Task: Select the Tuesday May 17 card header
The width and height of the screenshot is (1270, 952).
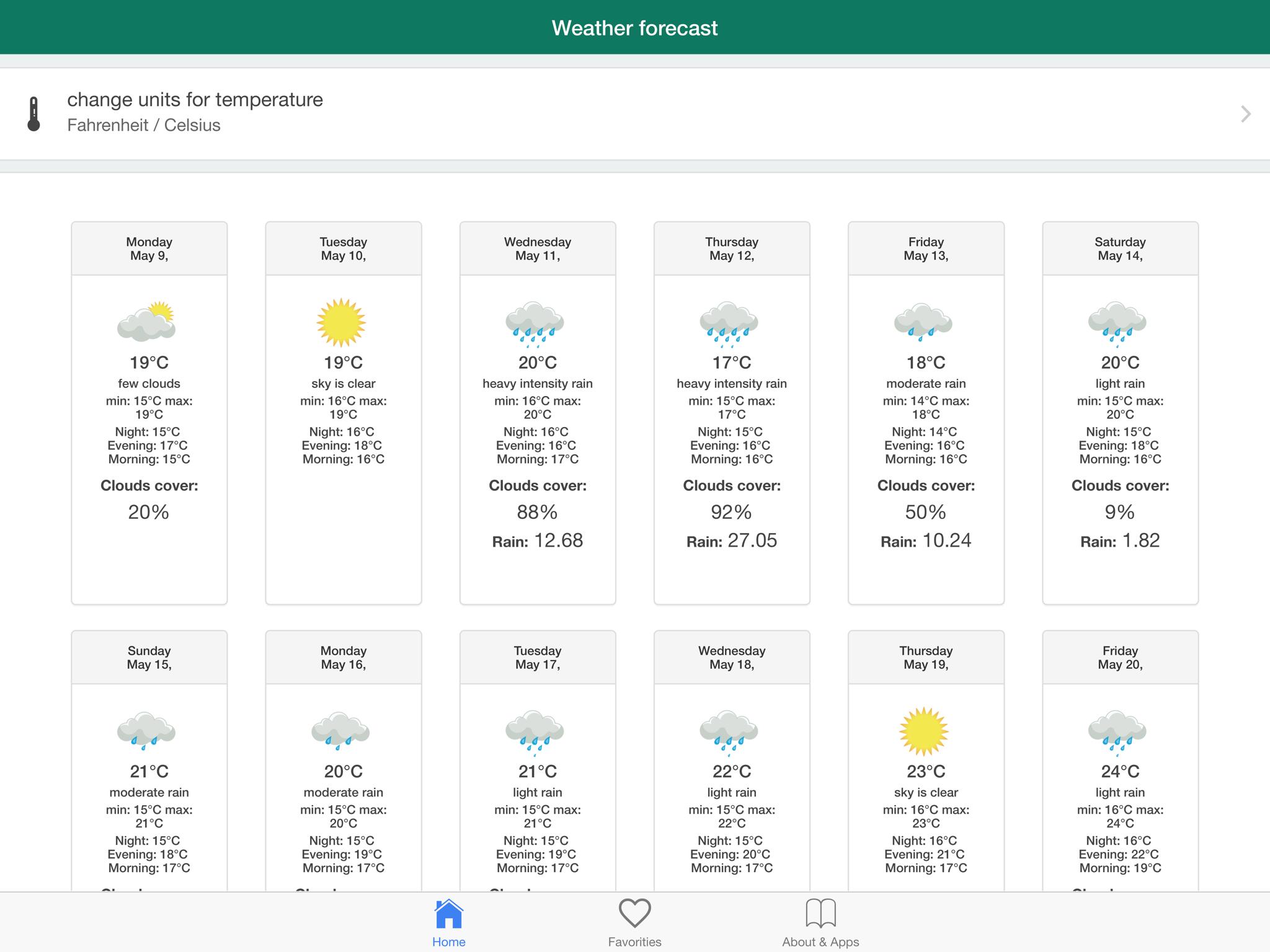Action: (x=538, y=658)
